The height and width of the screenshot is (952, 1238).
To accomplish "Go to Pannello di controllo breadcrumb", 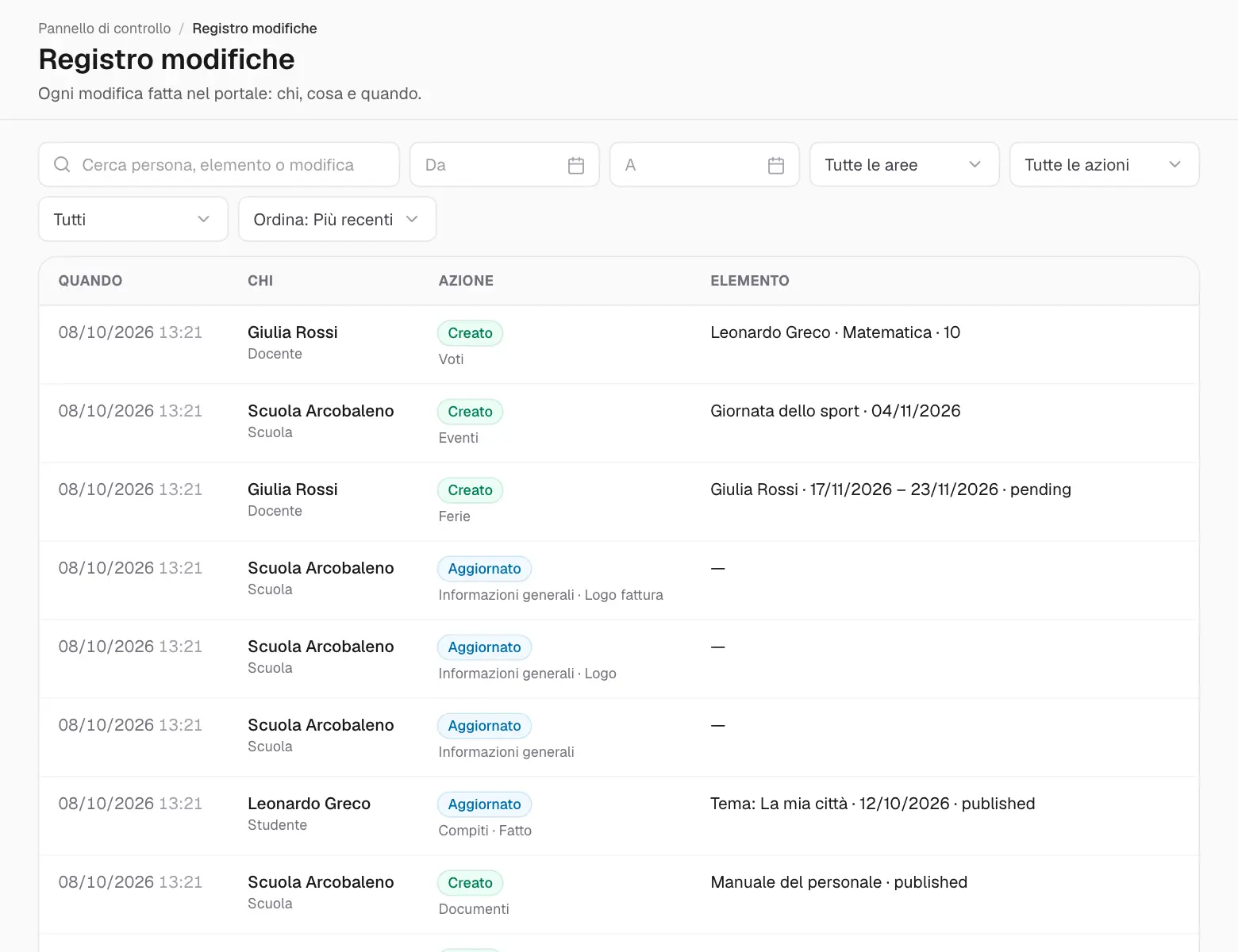I will [105, 29].
